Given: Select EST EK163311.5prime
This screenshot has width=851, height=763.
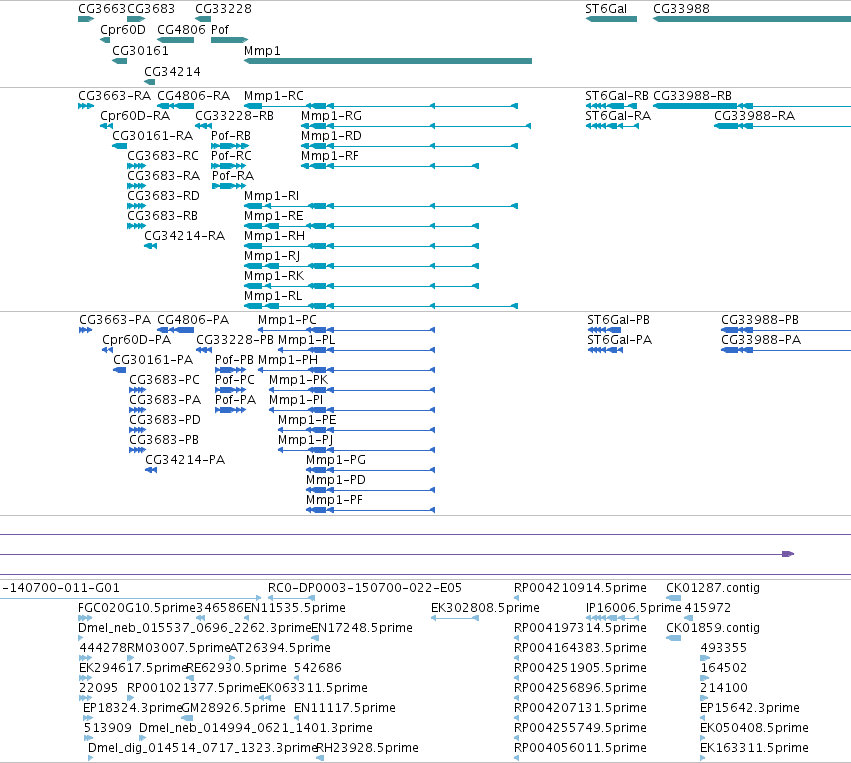Looking at the screenshot, I should 703,758.
